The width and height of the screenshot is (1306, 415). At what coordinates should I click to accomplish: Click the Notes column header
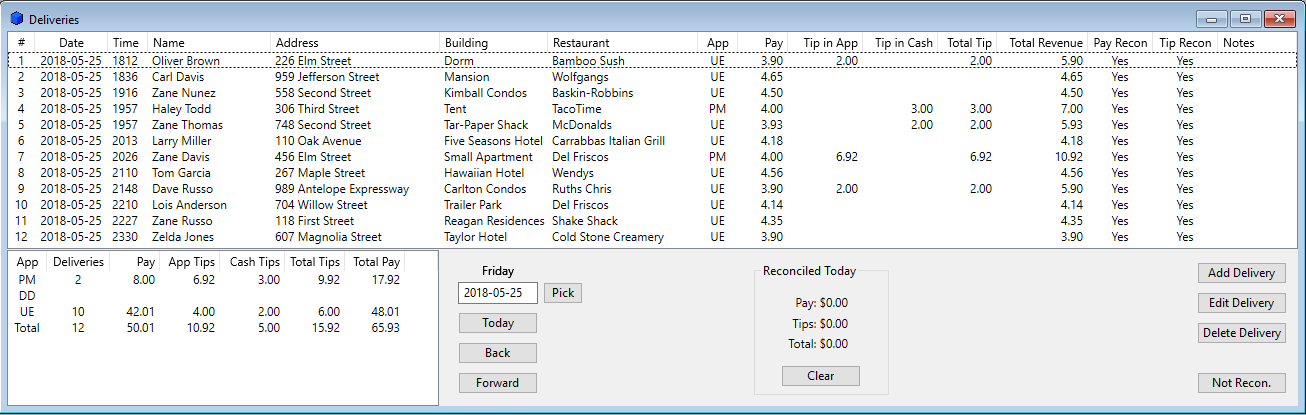point(1238,43)
